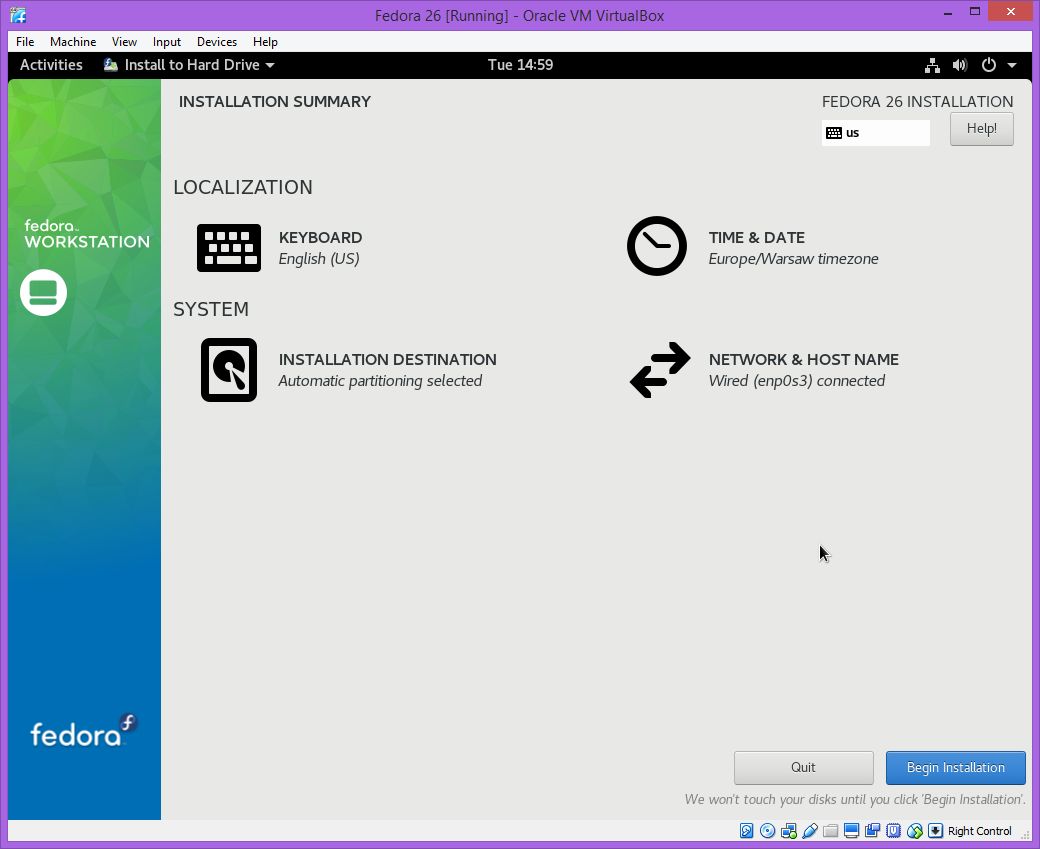Select the KEYBOARD label

point(320,237)
